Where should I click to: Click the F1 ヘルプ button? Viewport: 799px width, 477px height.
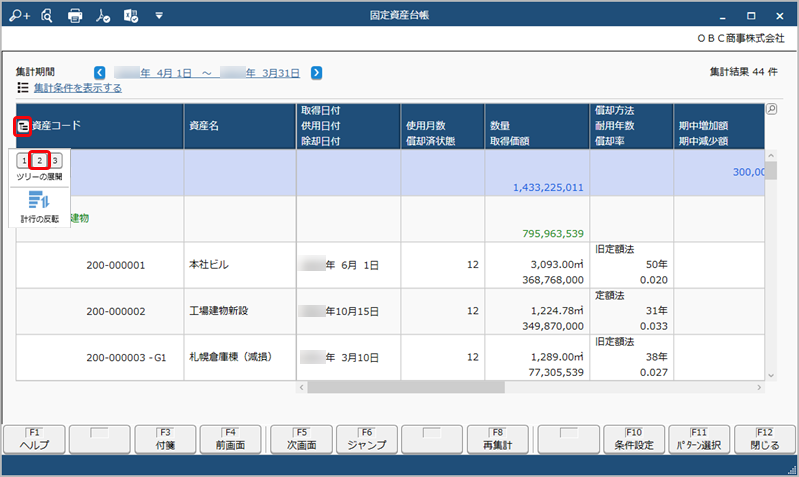pyautogui.click(x=34, y=439)
